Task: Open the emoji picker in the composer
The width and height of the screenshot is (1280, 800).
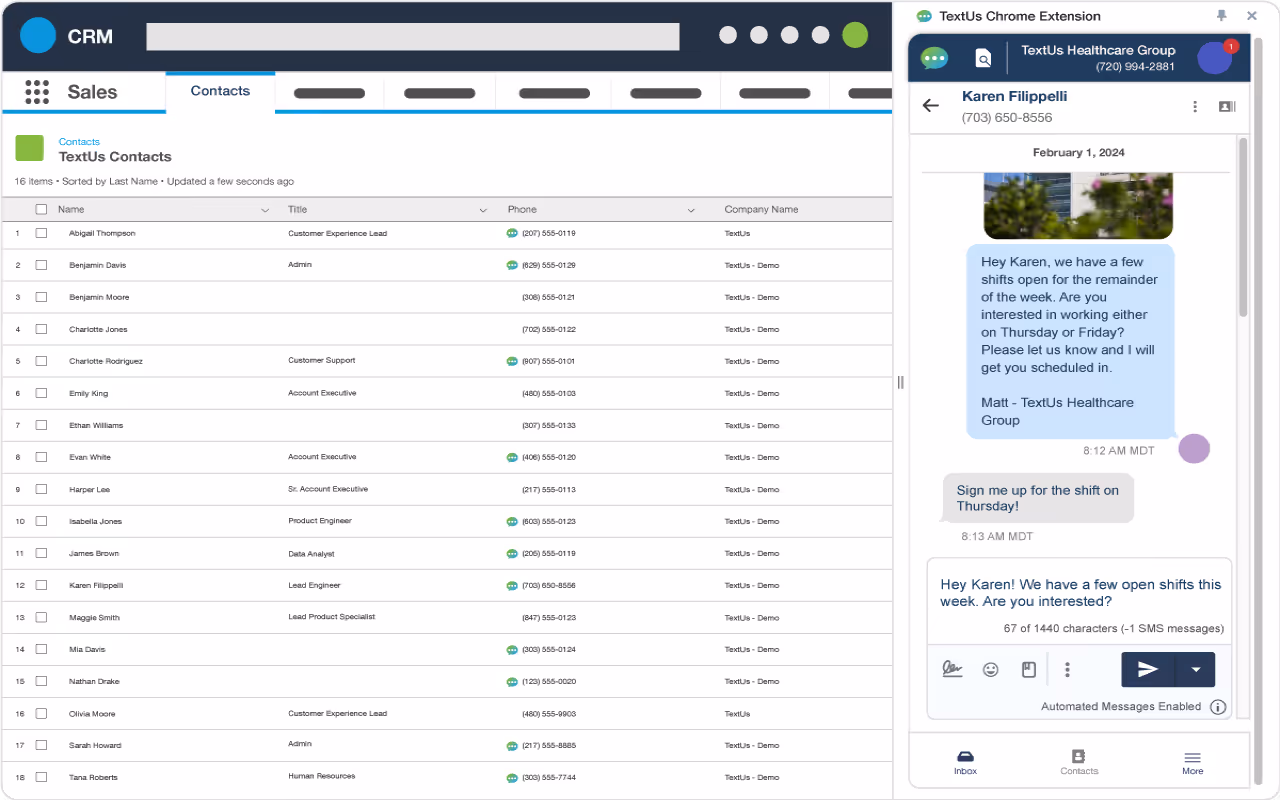Action: (x=990, y=669)
